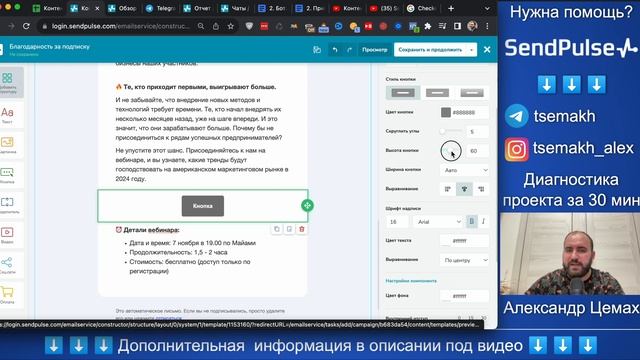Click the save block icon beside trash

(x=289, y=229)
